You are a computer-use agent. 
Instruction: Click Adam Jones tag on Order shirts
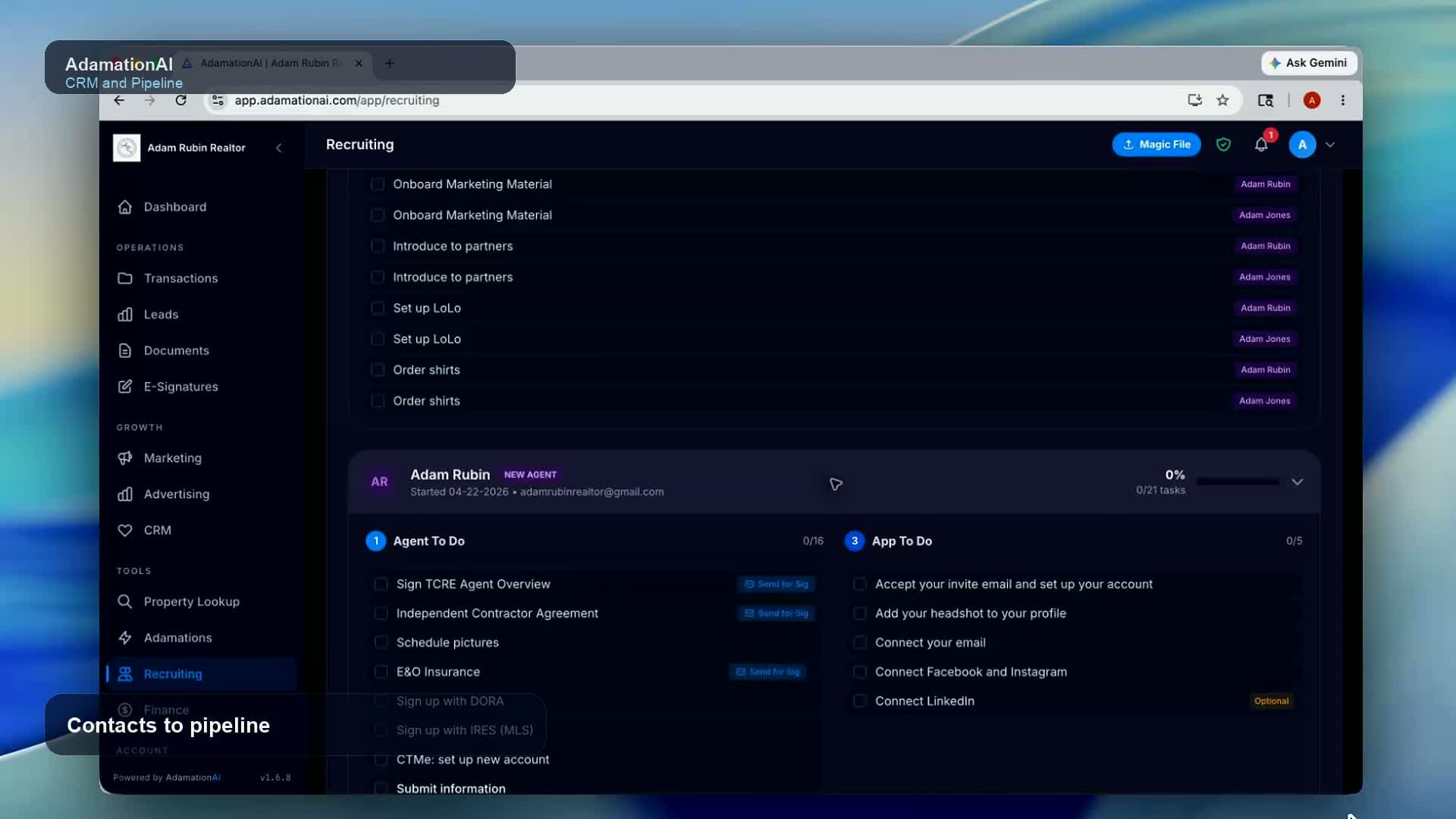pos(1264,400)
